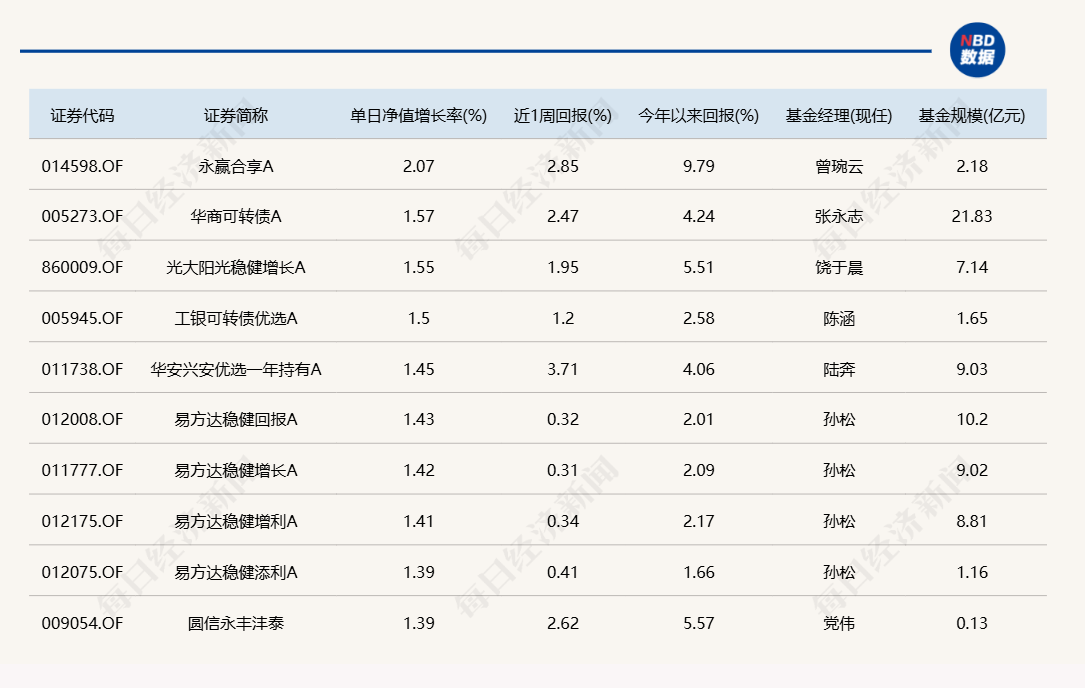
Task: Click fund manager 陆奔
Action: (x=838, y=369)
